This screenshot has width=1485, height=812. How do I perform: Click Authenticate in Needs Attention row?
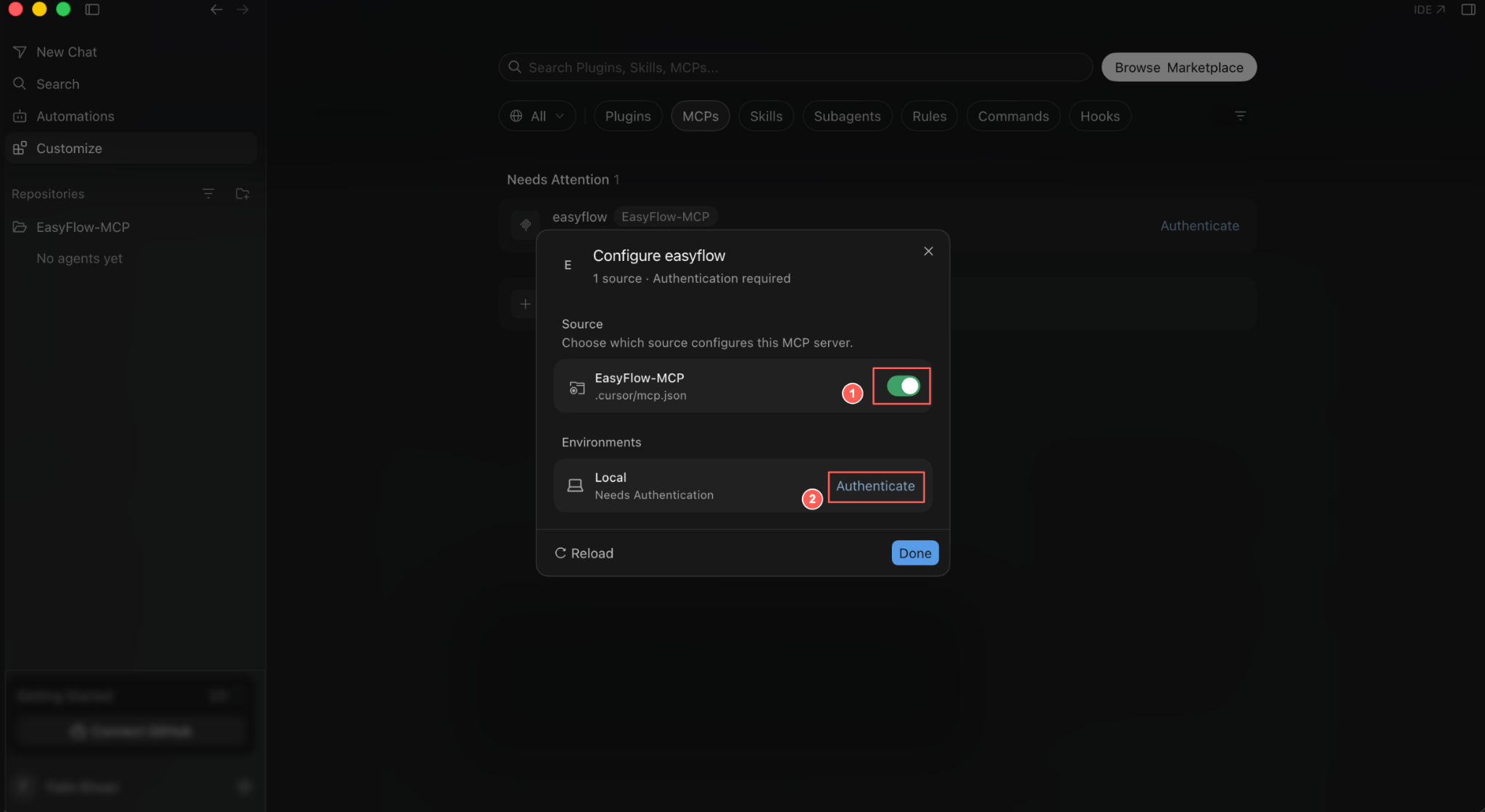coord(1199,225)
